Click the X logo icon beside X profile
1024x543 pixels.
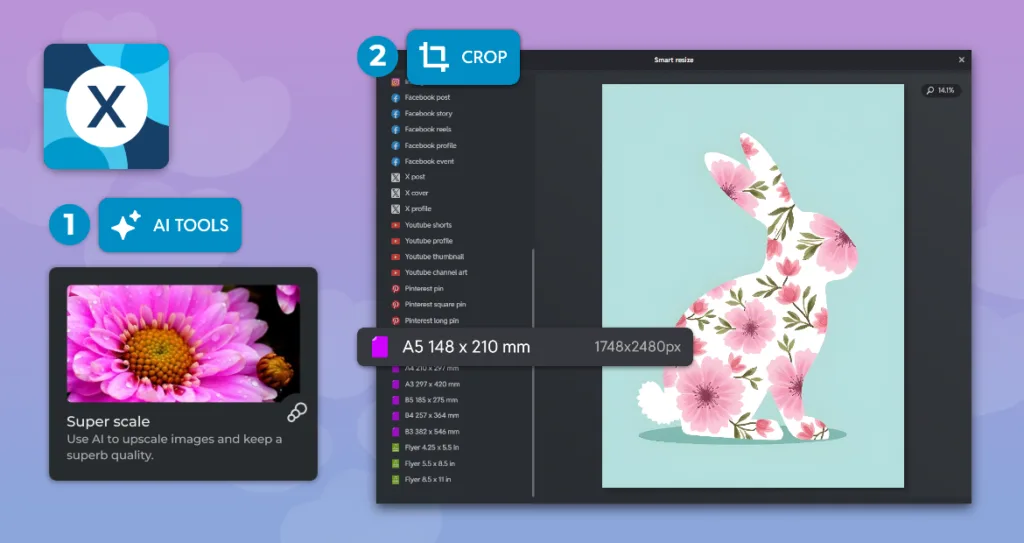(395, 209)
